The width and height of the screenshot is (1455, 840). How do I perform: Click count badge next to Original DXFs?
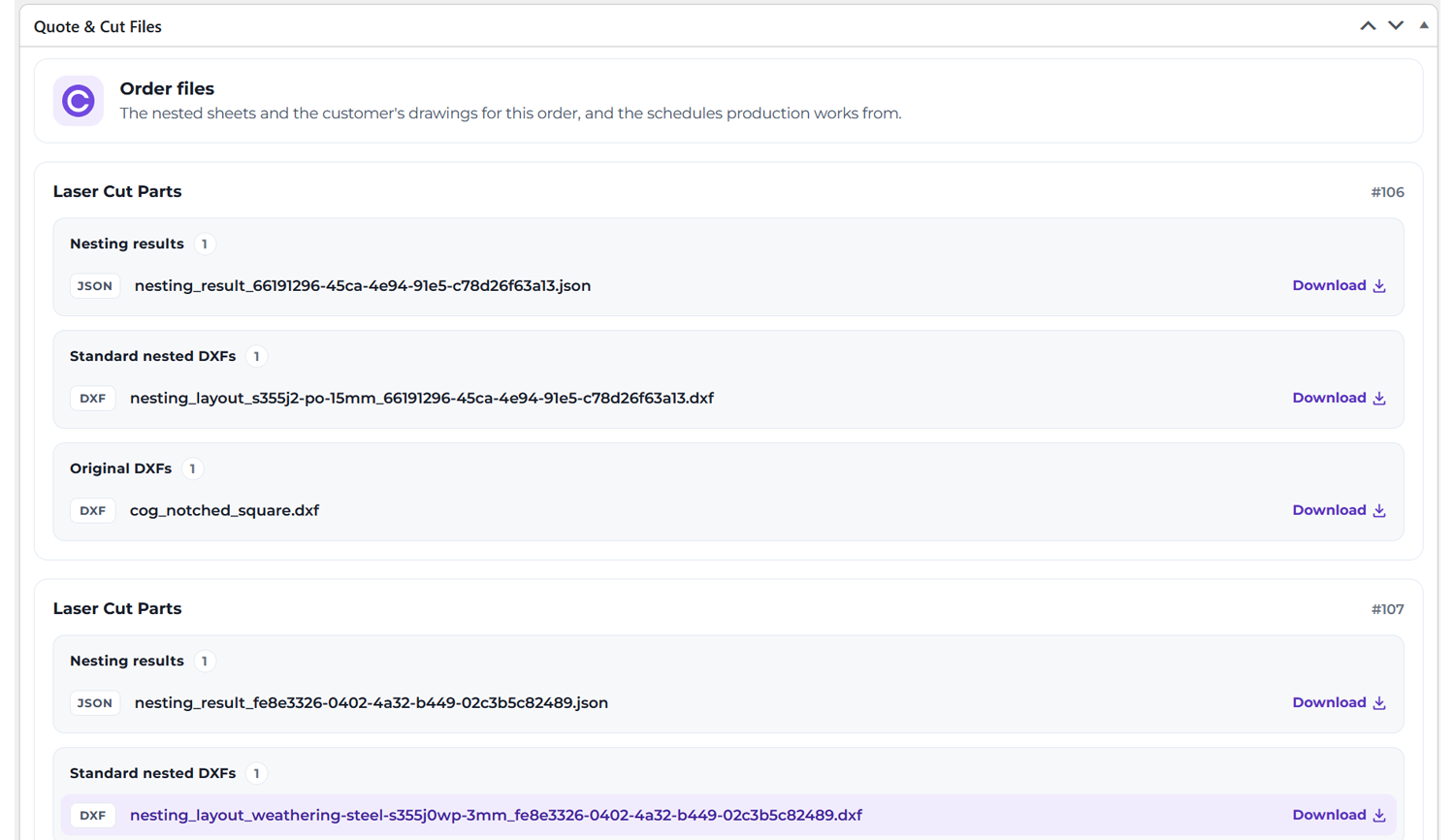pos(193,469)
